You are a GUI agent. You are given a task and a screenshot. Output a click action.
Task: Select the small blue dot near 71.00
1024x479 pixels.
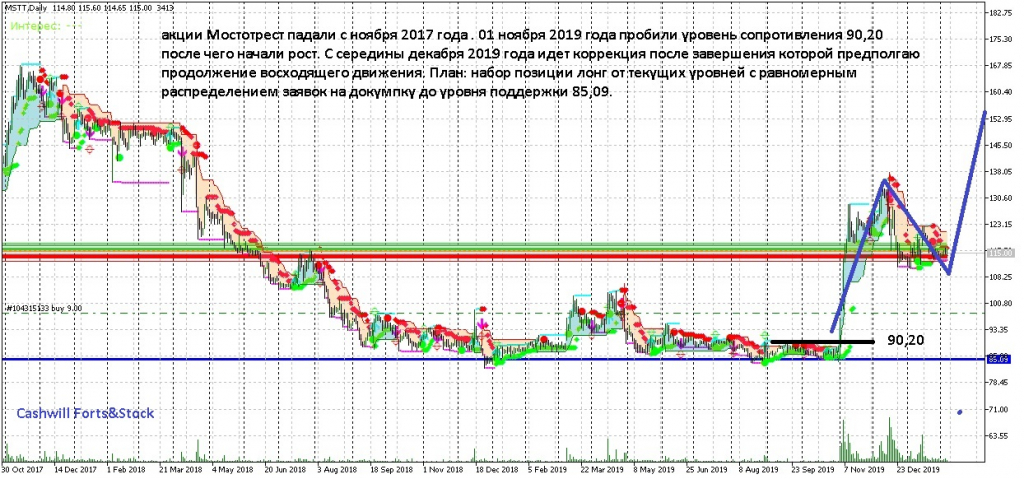(960, 411)
